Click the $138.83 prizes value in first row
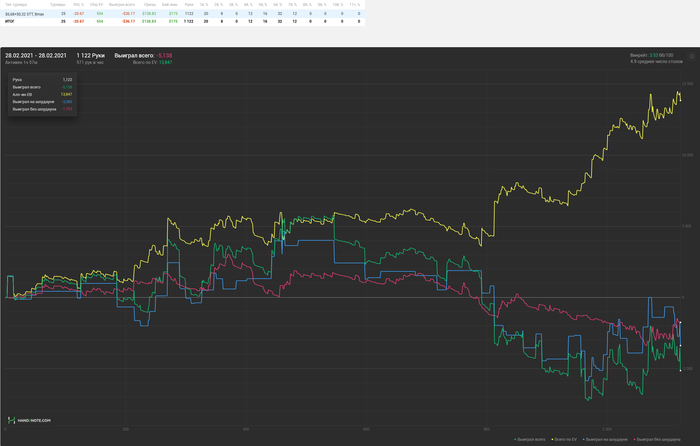Image resolution: width=700 pixels, height=446 pixels. click(149, 14)
